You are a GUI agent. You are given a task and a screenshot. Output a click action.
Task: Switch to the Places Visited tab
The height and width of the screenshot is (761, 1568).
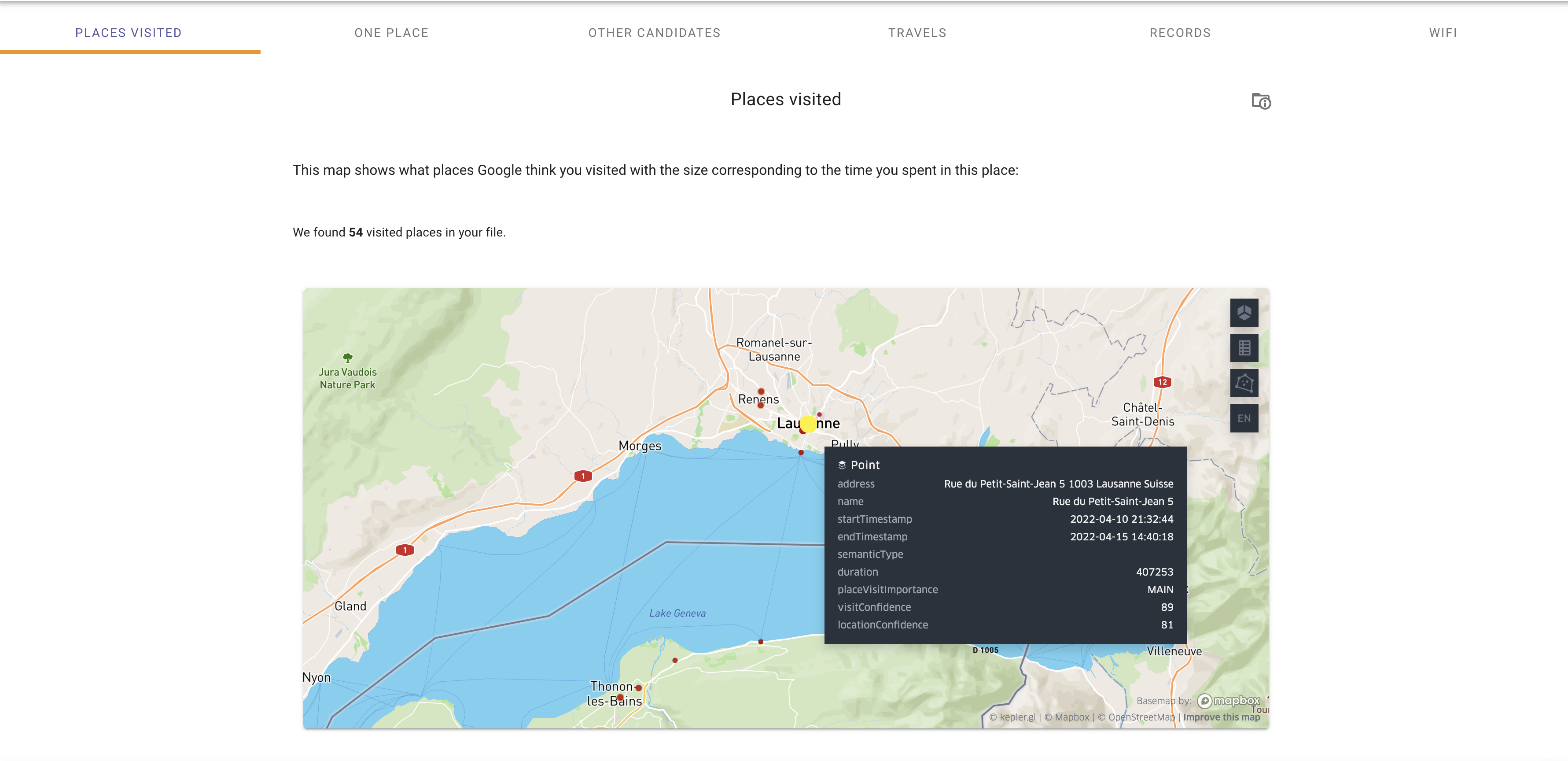pyautogui.click(x=129, y=33)
